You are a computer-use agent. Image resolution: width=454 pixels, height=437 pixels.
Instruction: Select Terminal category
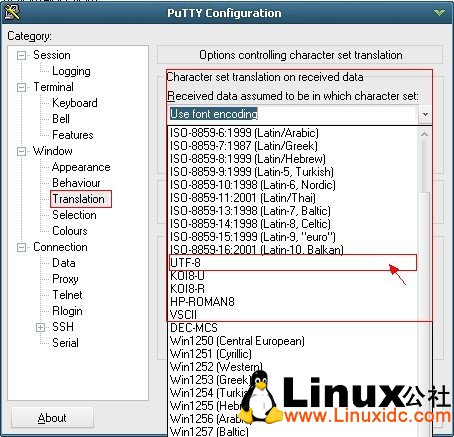pyautogui.click(x=53, y=87)
